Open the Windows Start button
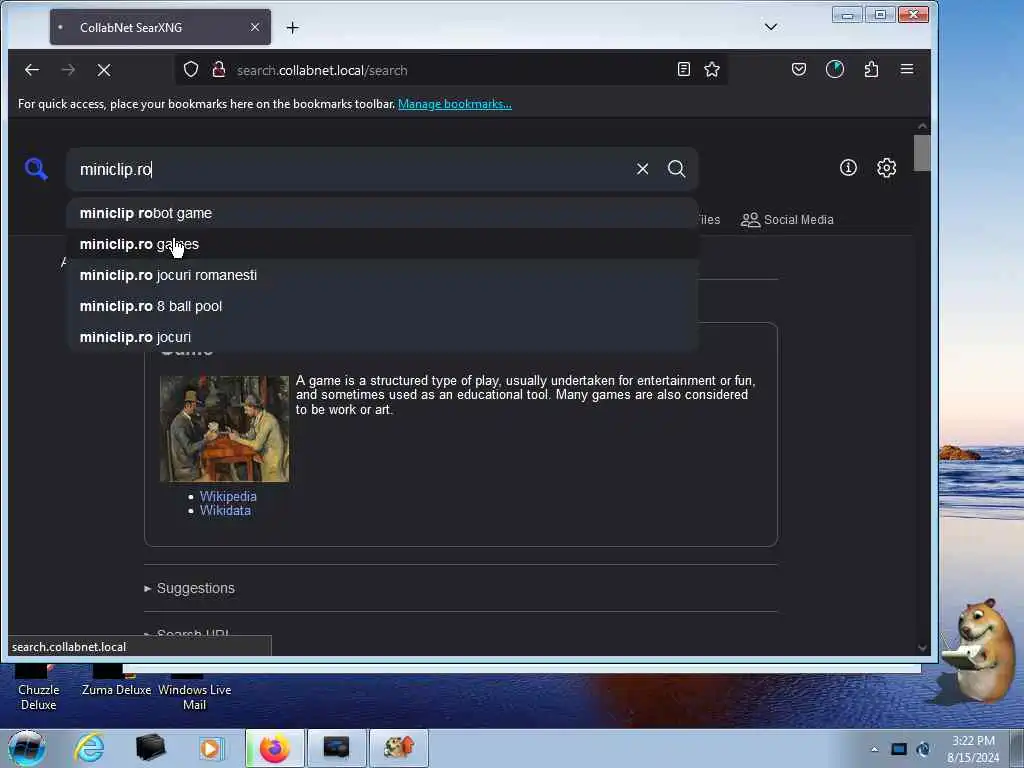This screenshot has width=1024, height=768. (x=27, y=748)
